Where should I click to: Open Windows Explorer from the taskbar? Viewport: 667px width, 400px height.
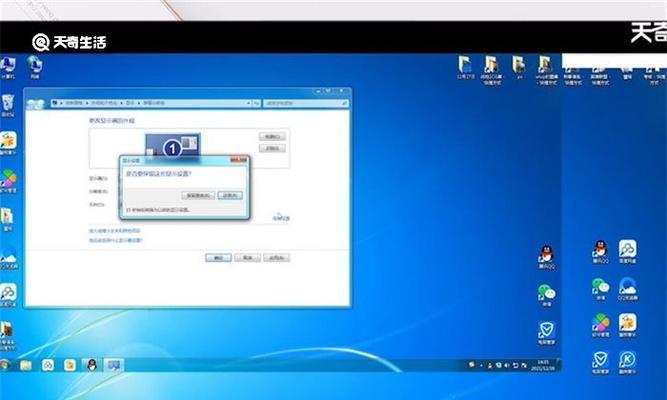coord(26,365)
